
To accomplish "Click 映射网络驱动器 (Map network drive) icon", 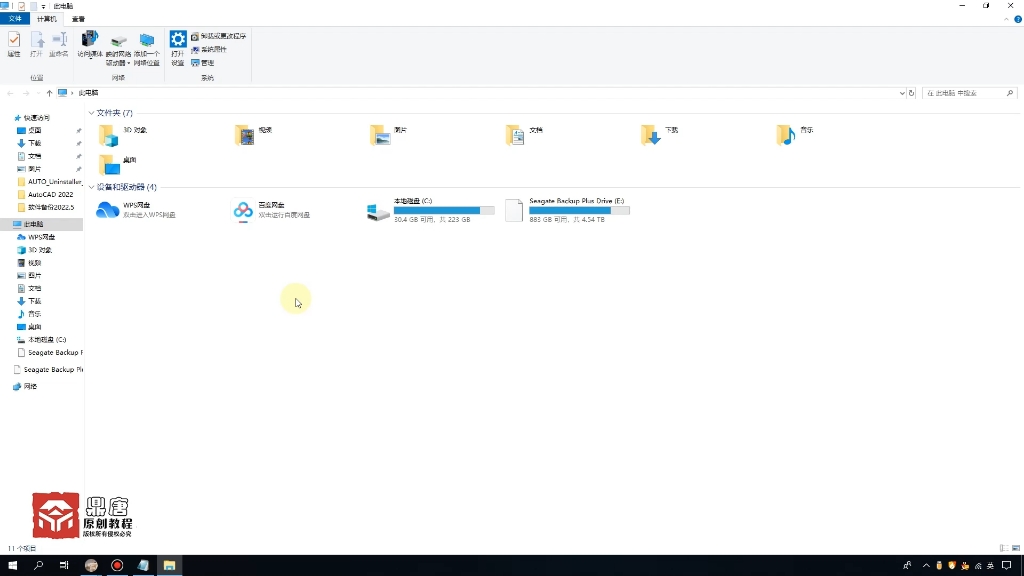I will [119, 45].
